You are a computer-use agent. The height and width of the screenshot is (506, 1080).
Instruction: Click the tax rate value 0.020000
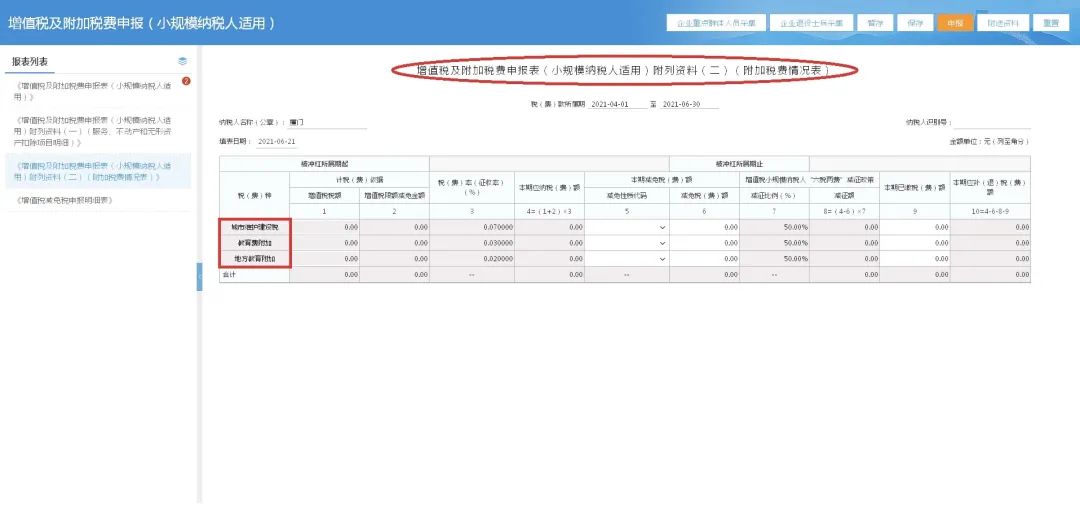tap(498, 259)
